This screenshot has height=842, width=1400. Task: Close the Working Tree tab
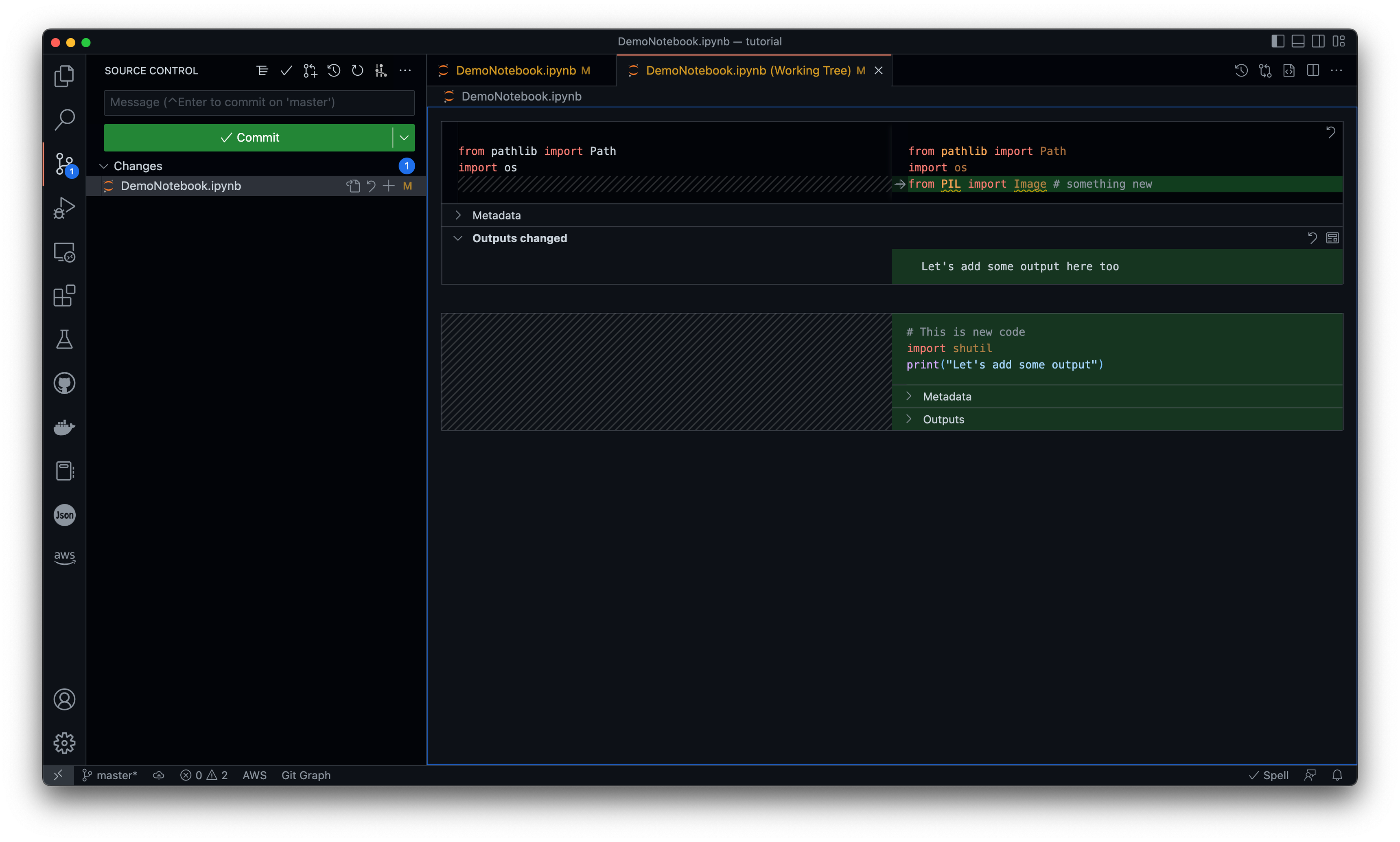[878, 70]
